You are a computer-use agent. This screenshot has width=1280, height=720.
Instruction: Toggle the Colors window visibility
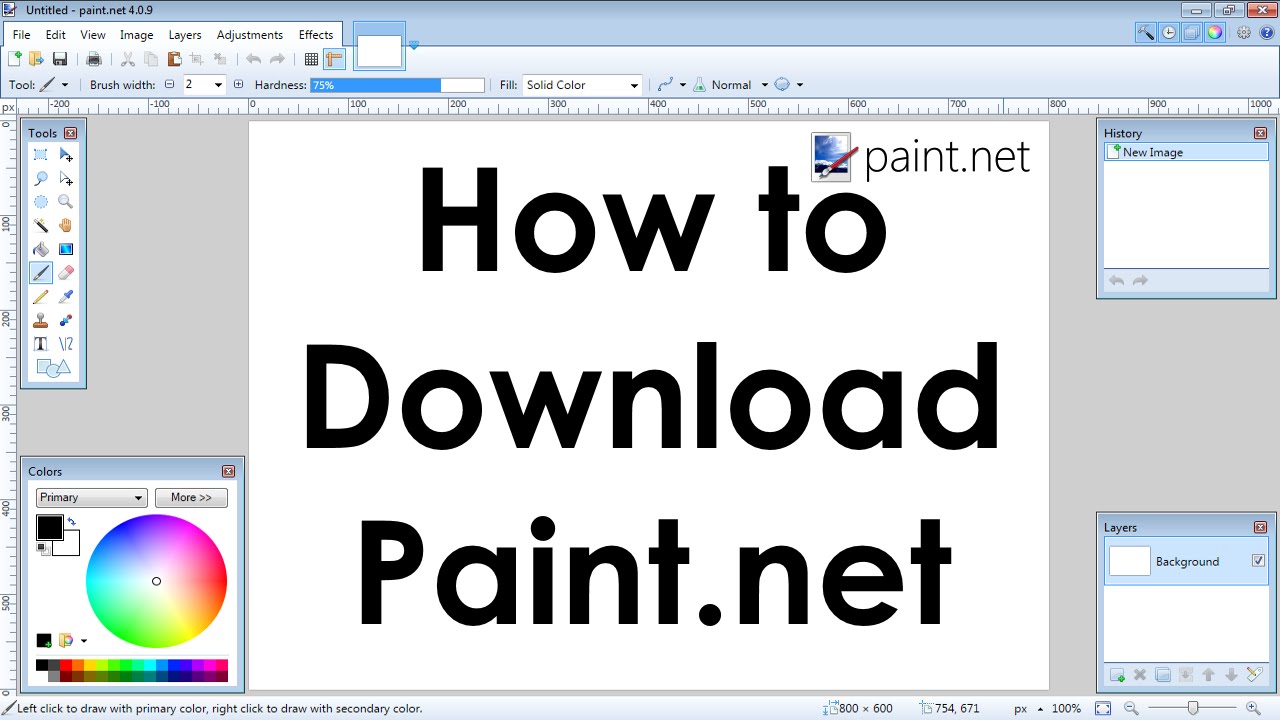pos(1214,33)
